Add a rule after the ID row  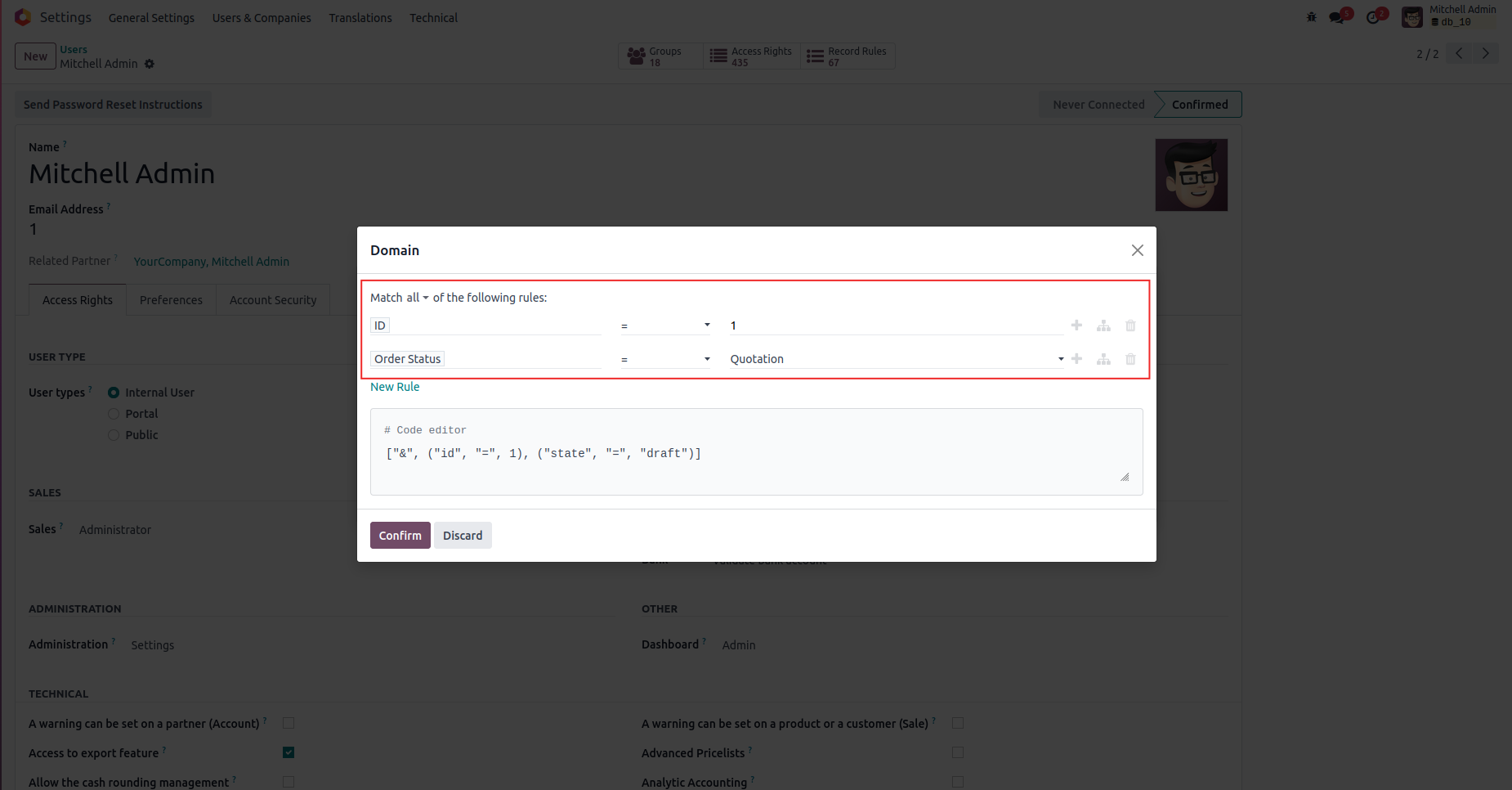(x=1076, y=325)
